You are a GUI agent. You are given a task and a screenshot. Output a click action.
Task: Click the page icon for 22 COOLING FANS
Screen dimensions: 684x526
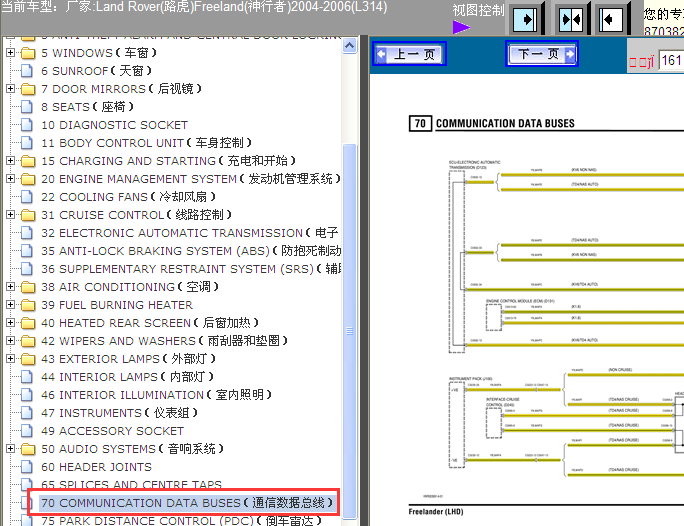pos(27,197)
